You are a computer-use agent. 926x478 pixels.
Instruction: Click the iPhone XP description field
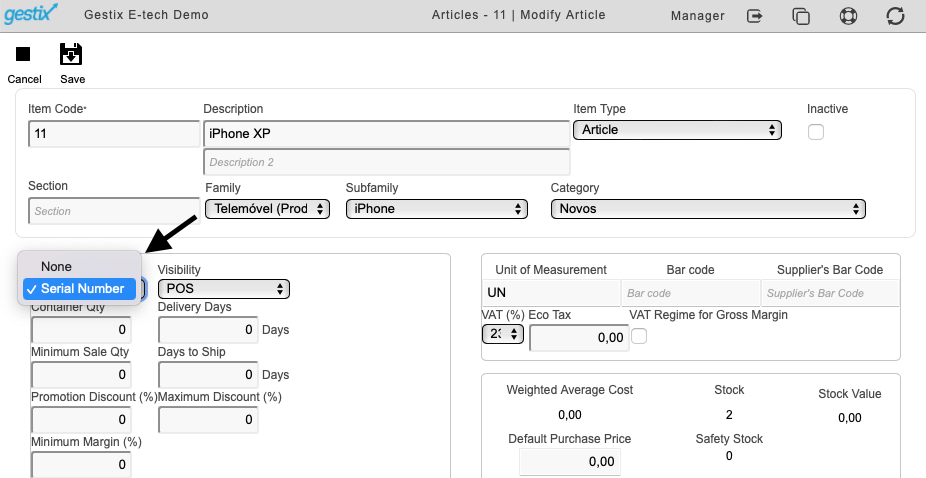click(x=387, y=134)
